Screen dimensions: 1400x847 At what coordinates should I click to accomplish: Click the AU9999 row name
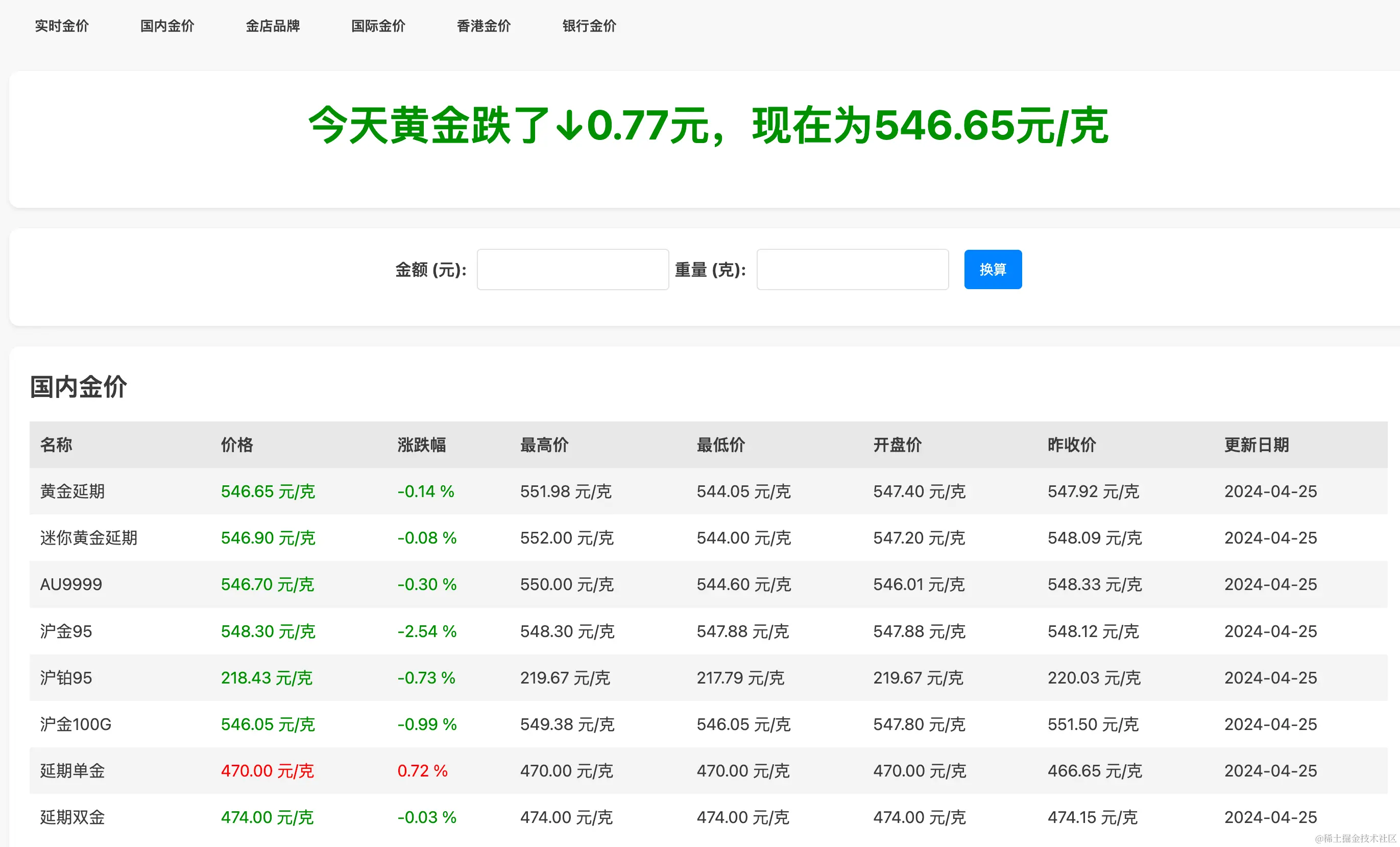71,584
